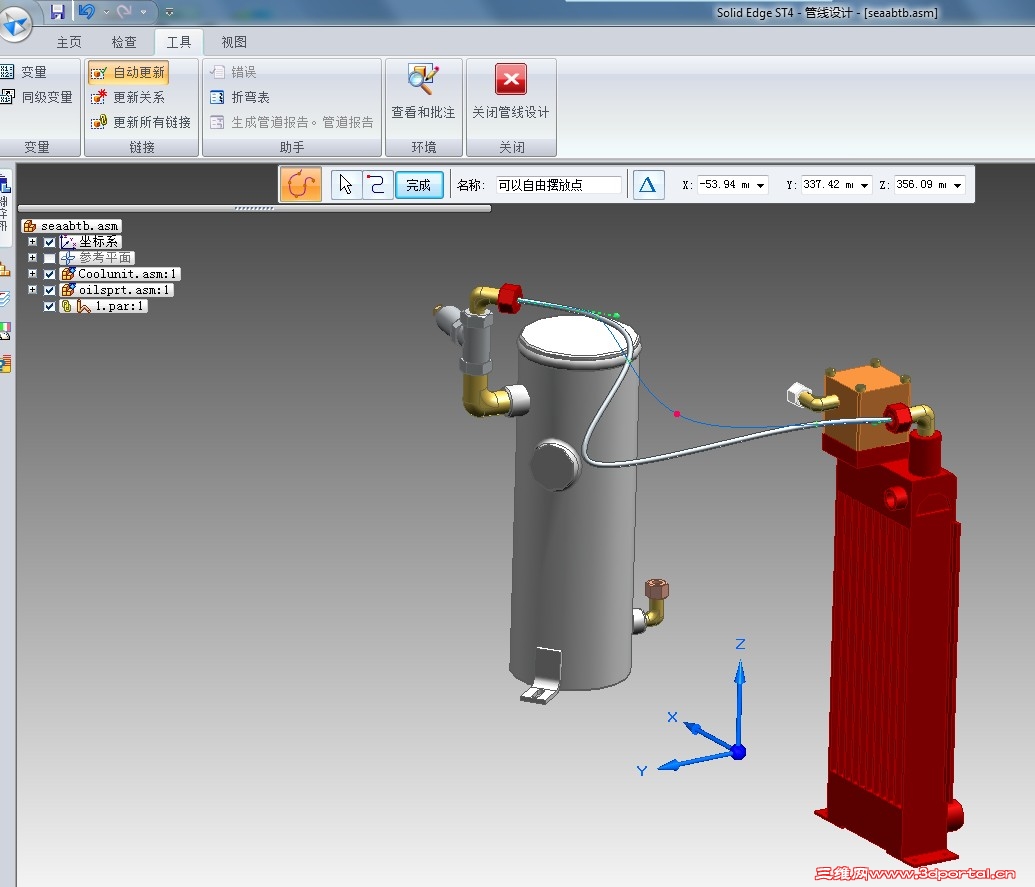
Task: Choose the select arrow cursor tool
Action: tap(346, 184)
